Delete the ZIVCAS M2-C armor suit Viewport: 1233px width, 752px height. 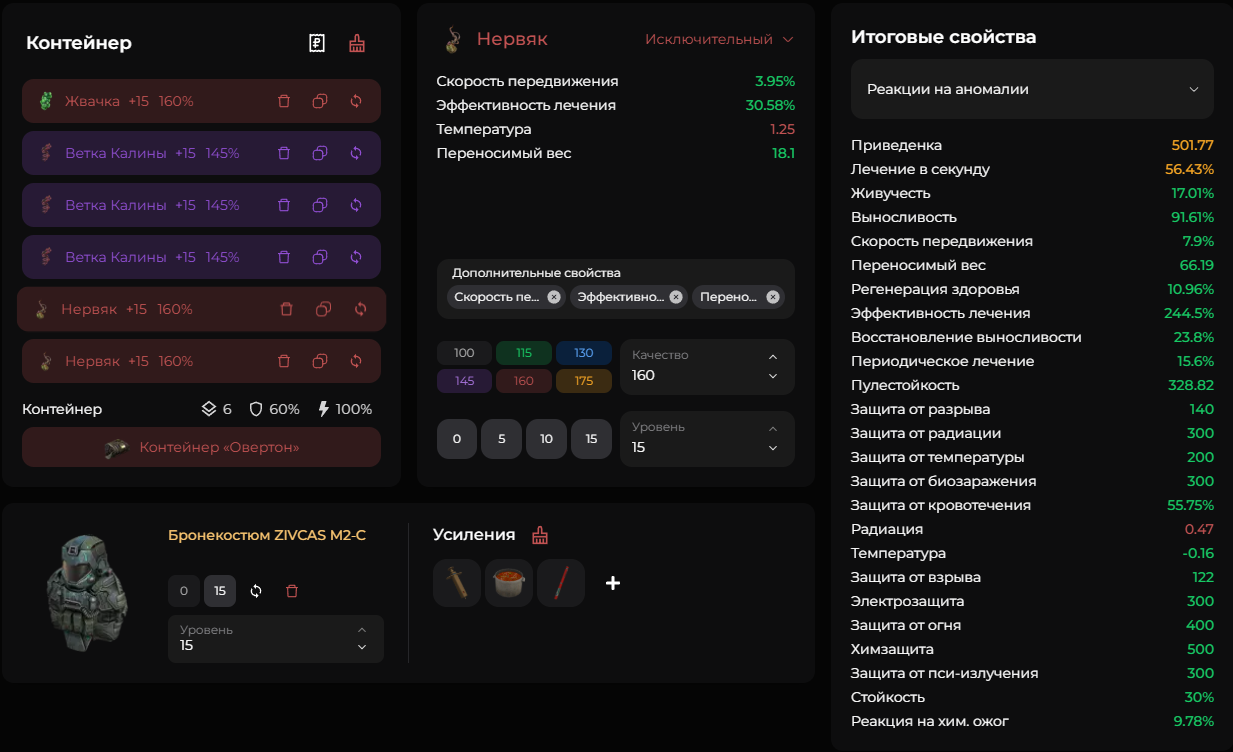292,591
